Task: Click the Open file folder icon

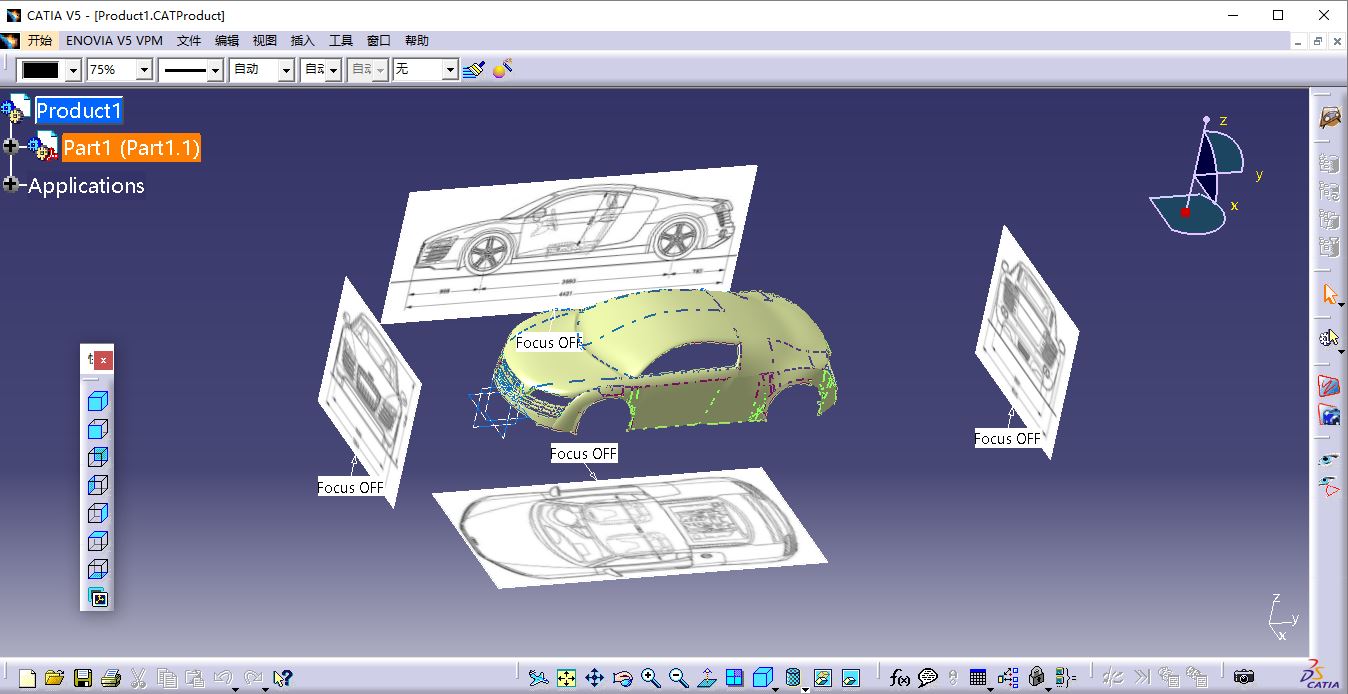Action: (x=55, y=678)
